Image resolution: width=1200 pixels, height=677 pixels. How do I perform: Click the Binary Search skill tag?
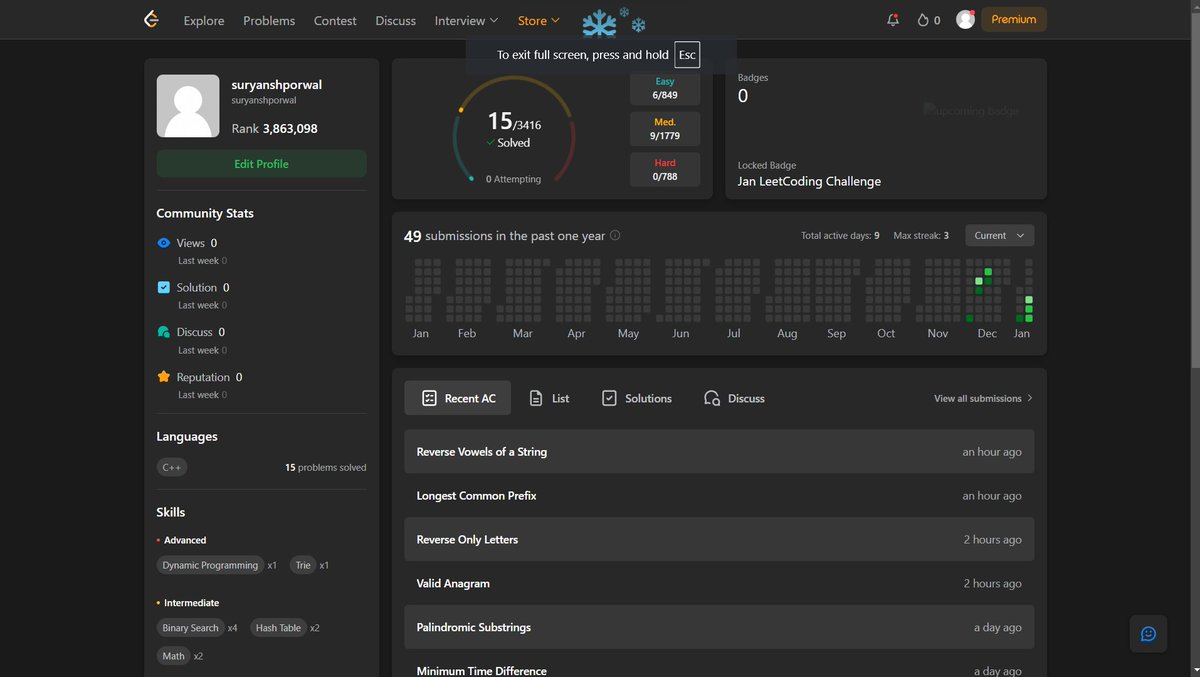pyautogui.click(x=190, y=628)
